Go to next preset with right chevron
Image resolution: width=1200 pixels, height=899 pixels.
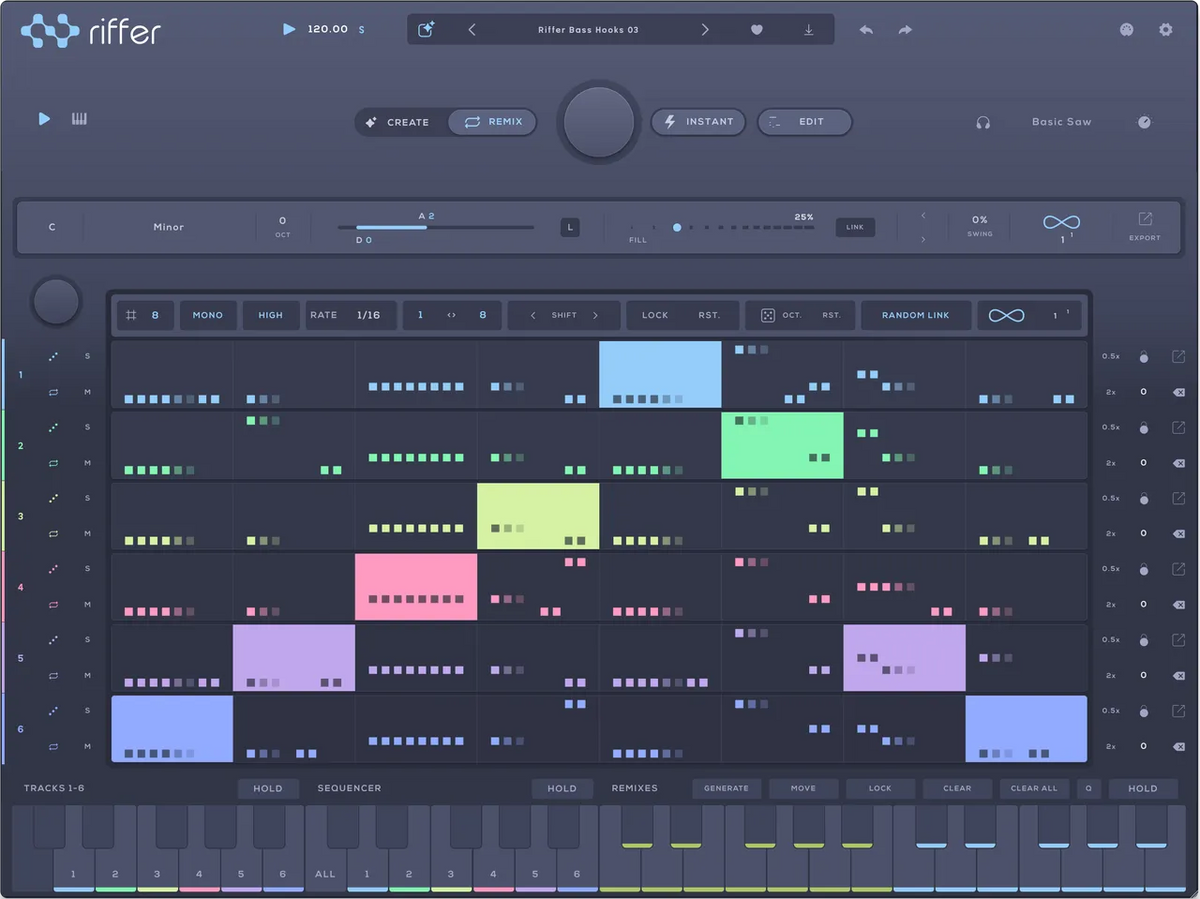pyautogui.click(x=705, y=30)
